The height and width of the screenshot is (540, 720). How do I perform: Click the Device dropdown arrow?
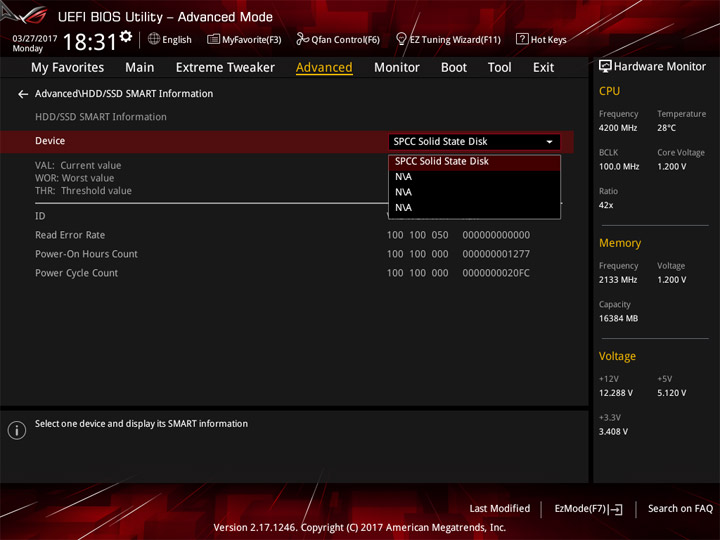tap(550, 142)
